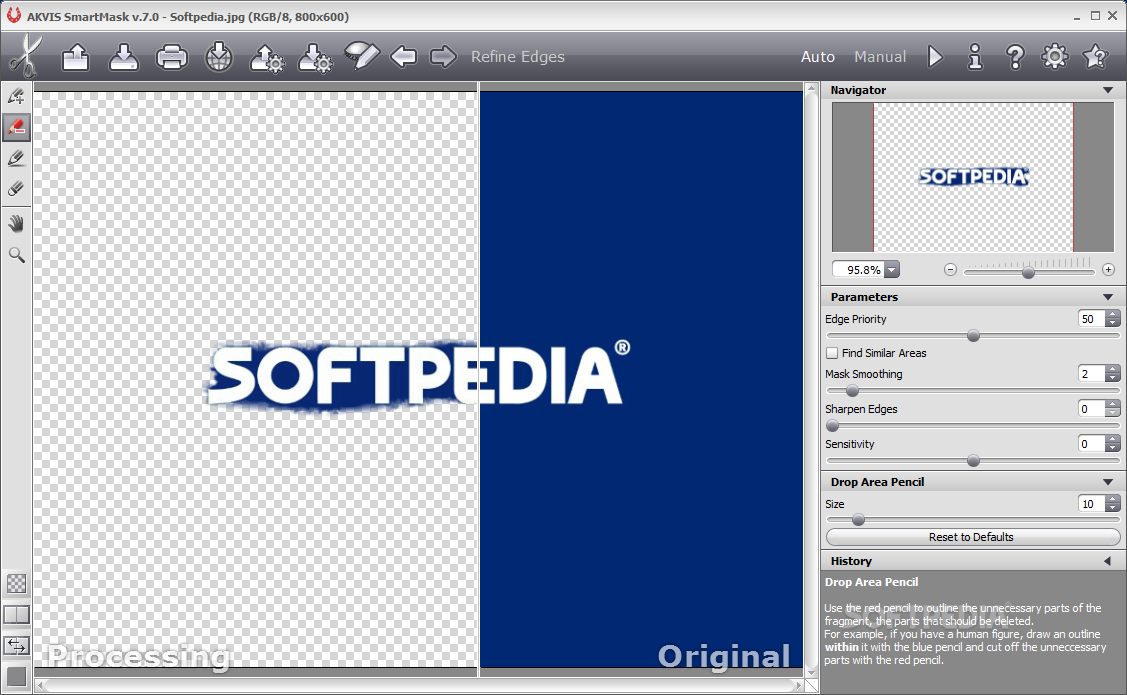The image size is (1127, 695).
Task: Click pencil Size value field
Action: coord(1091,504)
